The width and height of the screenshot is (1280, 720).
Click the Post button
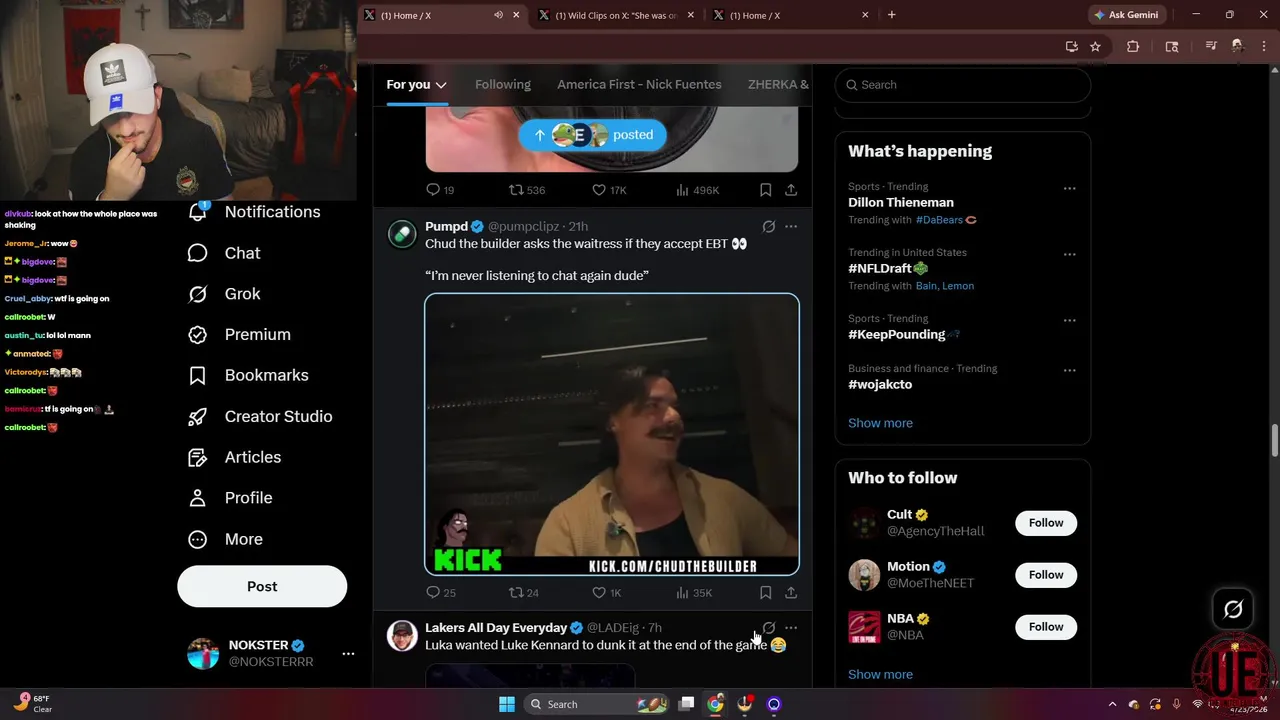point(262,587)
